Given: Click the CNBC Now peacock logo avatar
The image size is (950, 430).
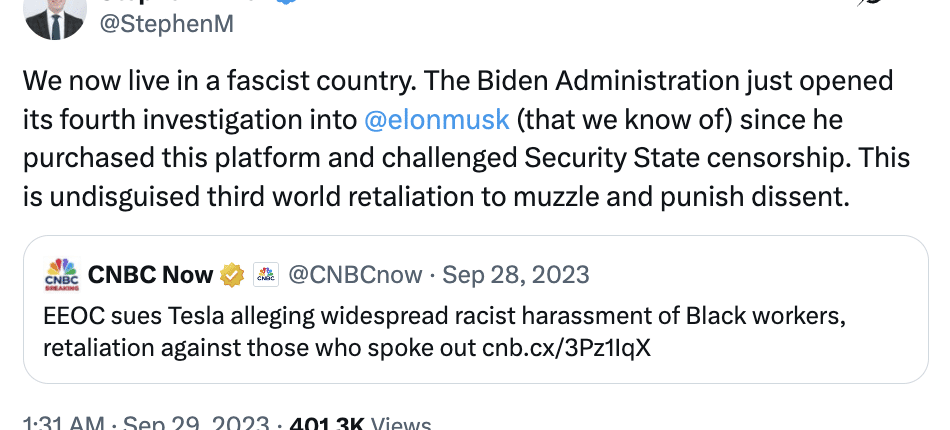Looking at the screenshot, I should point(61,274).
